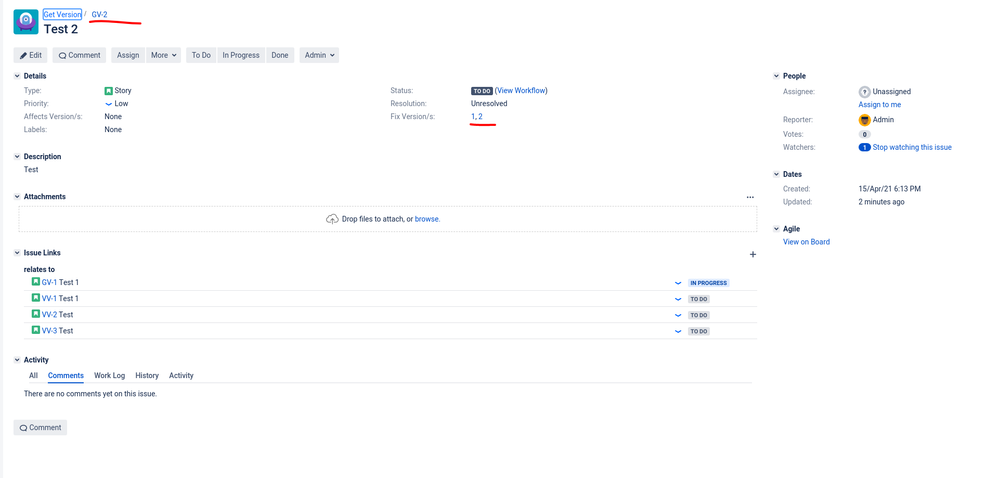Image resolution: width=999 pixels, height=478 pixels.
Task: Click the Assign button
Action: tap(128, 55)
